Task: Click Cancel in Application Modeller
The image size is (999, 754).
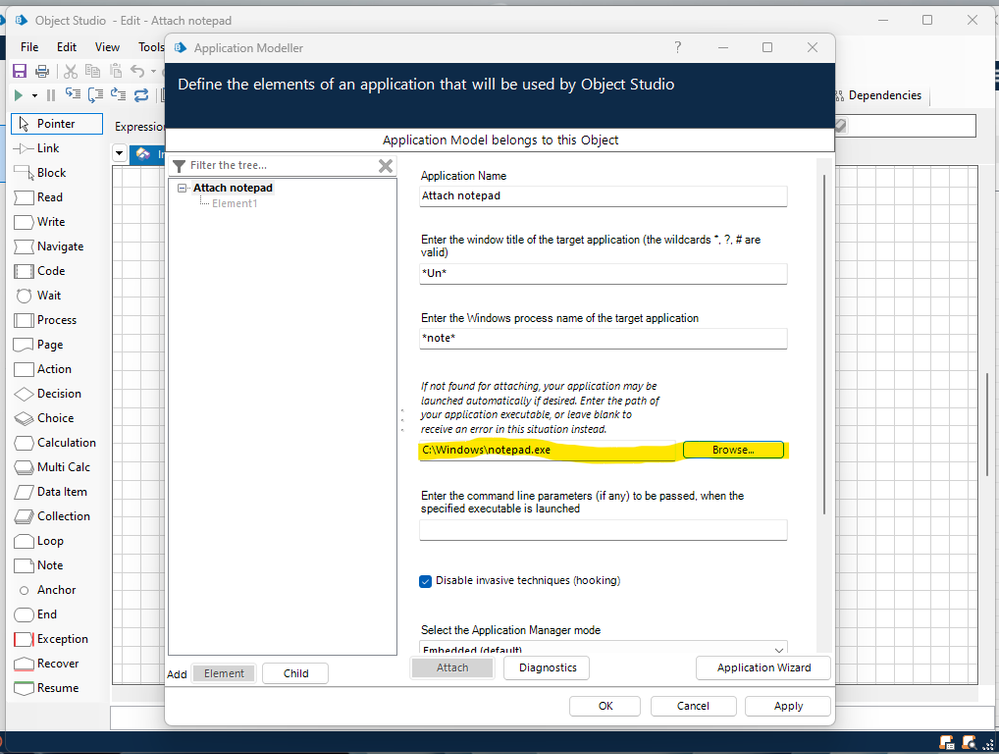Action: pos(693,706)
